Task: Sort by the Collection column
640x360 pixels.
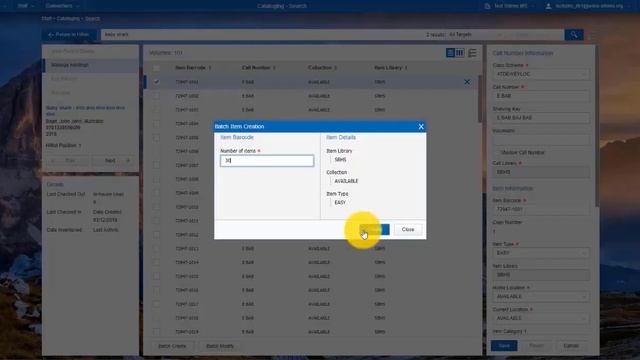Action: click(322, 68)
